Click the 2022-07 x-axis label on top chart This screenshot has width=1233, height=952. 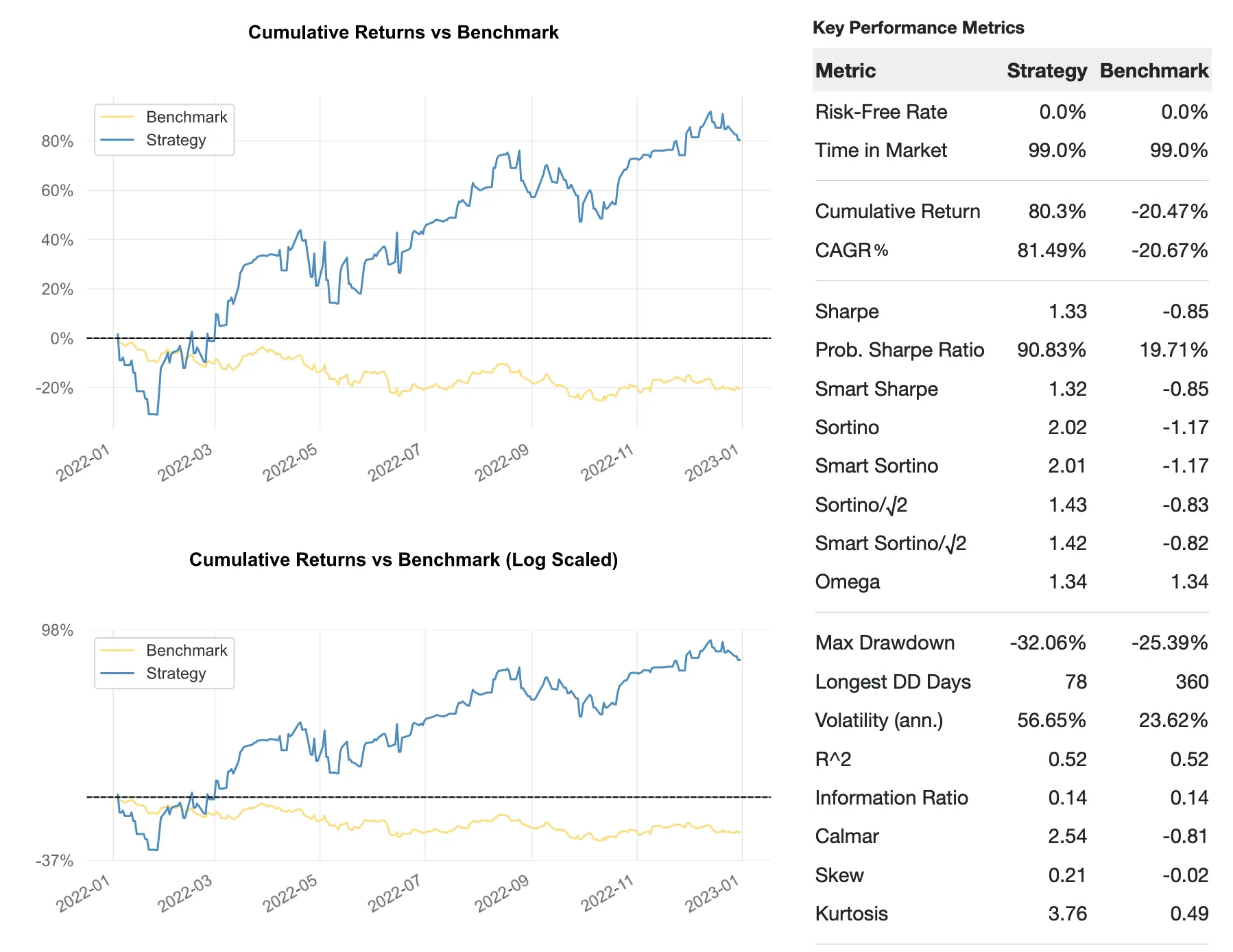[394, 462]
